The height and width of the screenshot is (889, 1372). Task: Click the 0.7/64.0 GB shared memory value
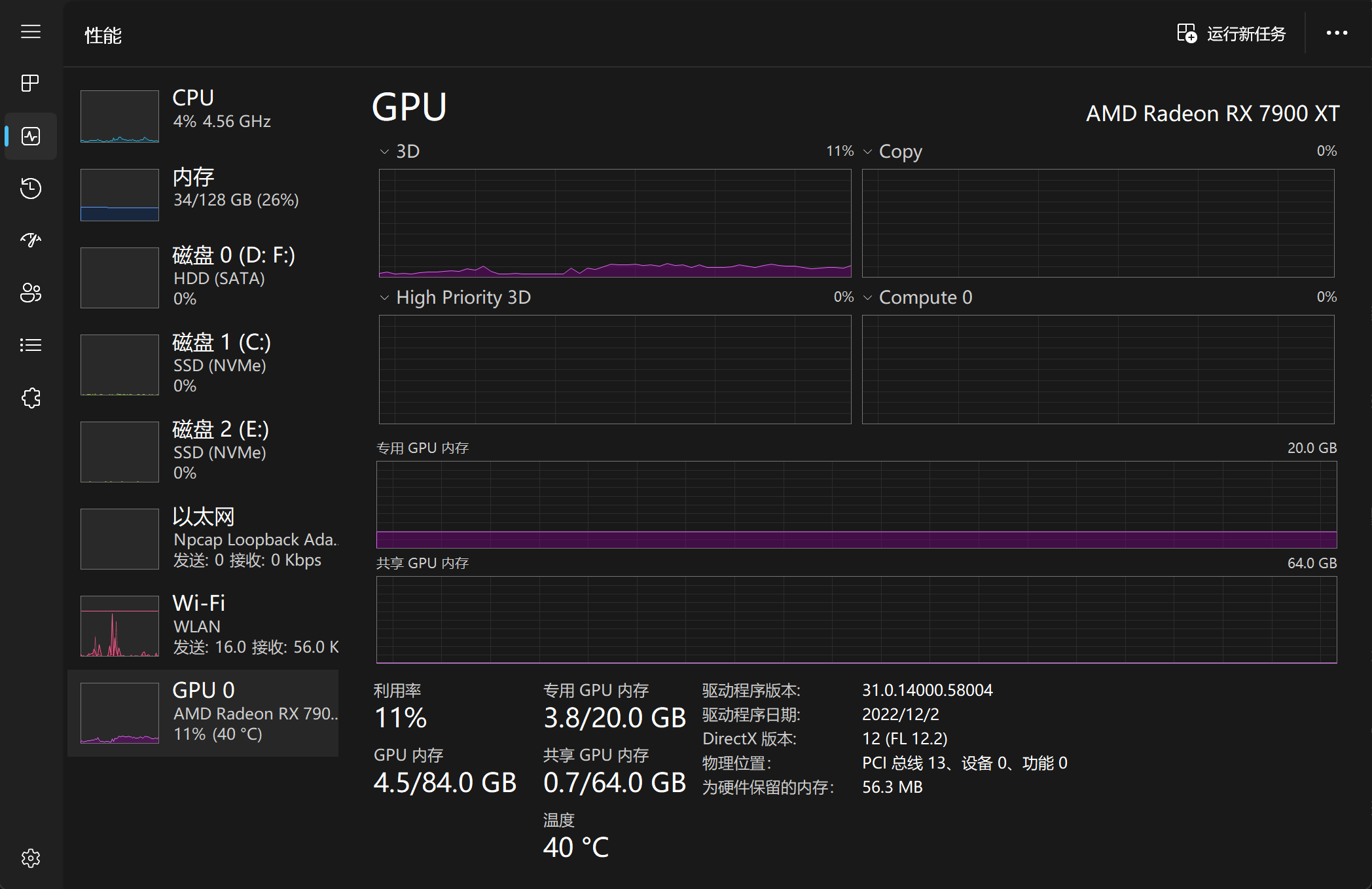[615, 783]
